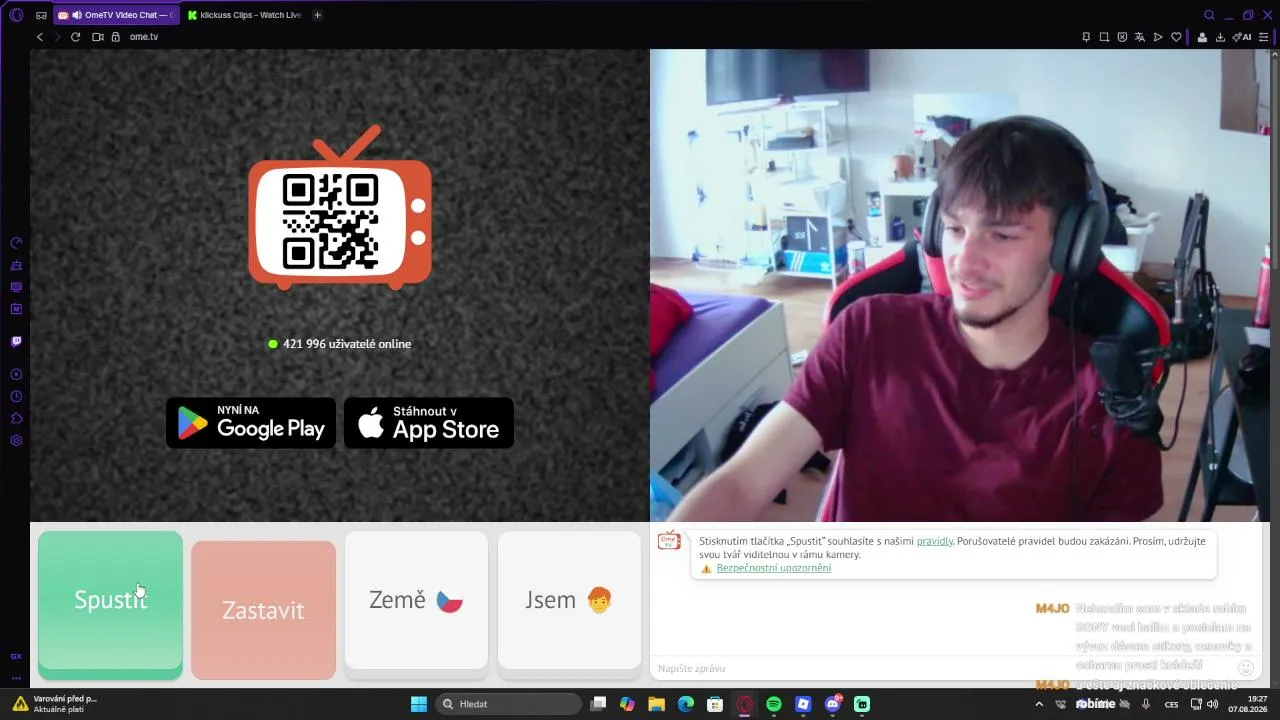Open File Explorer from taskbar
This screenshot has width=1280, height=720.
pos(656,704)
